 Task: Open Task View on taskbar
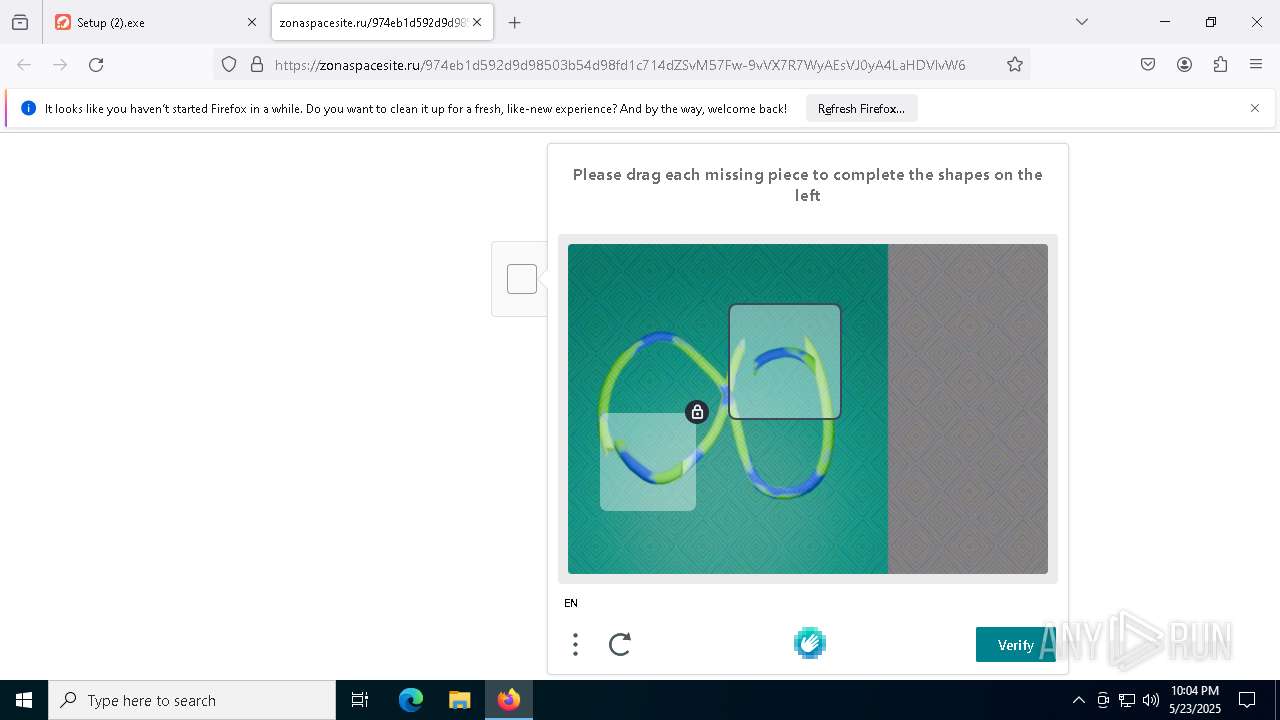coord(360,700)
